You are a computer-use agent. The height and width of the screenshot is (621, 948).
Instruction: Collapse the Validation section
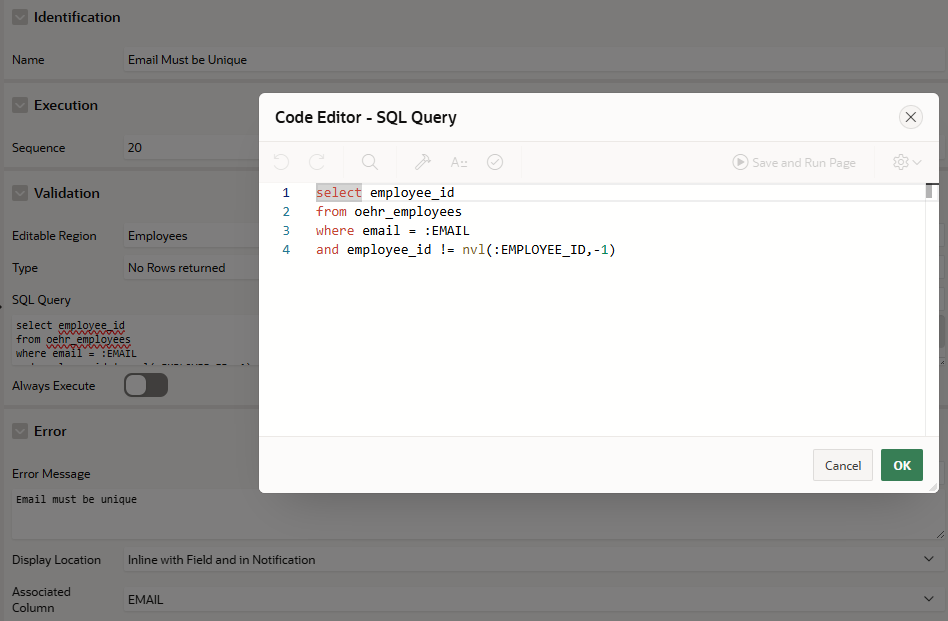point(20,193)
